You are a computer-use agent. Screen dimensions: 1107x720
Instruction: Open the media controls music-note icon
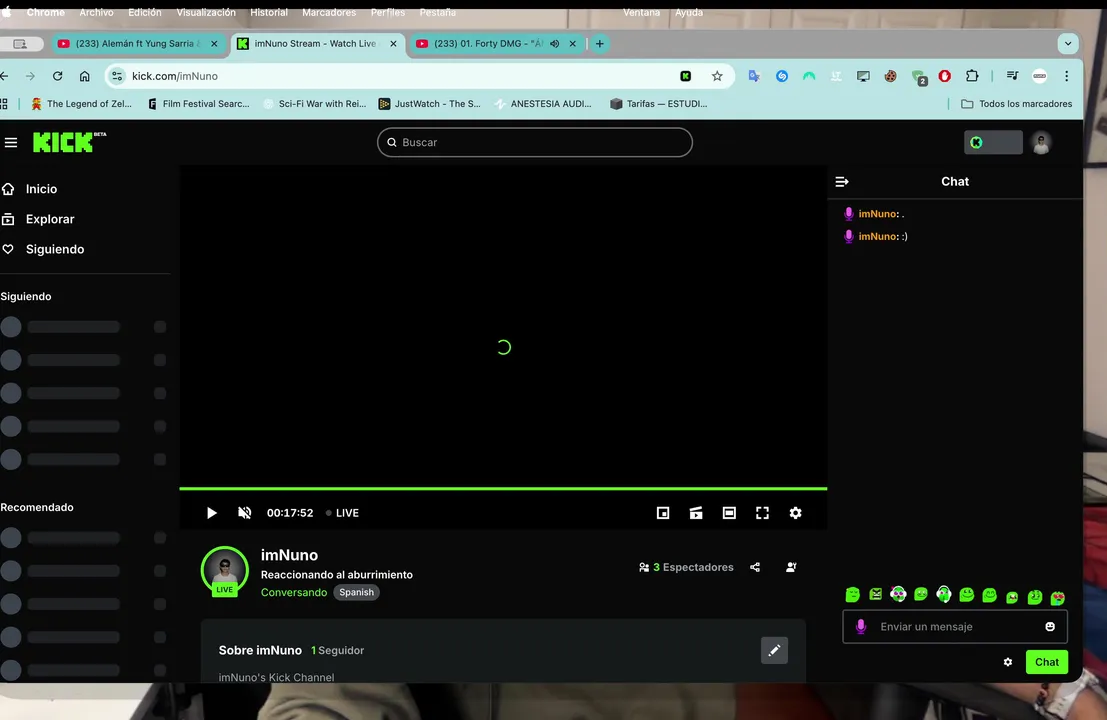1012,76
